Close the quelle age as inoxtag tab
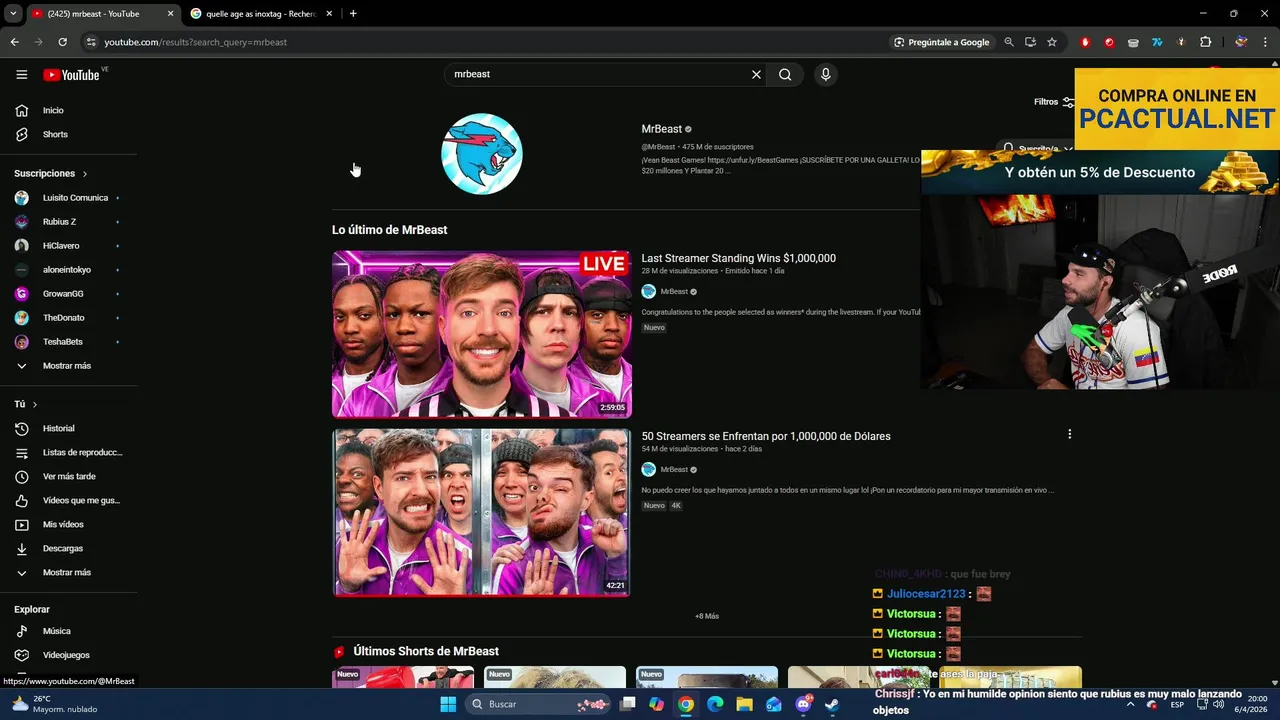The height and width of the screenshot is (720, 1280). [328, 14]
